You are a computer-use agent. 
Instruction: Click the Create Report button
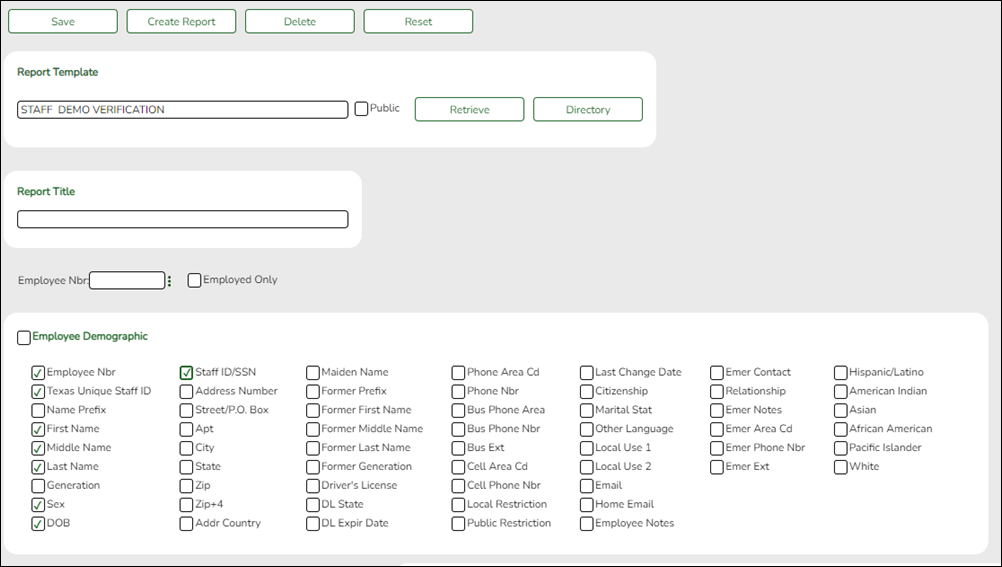pos(181,21)
